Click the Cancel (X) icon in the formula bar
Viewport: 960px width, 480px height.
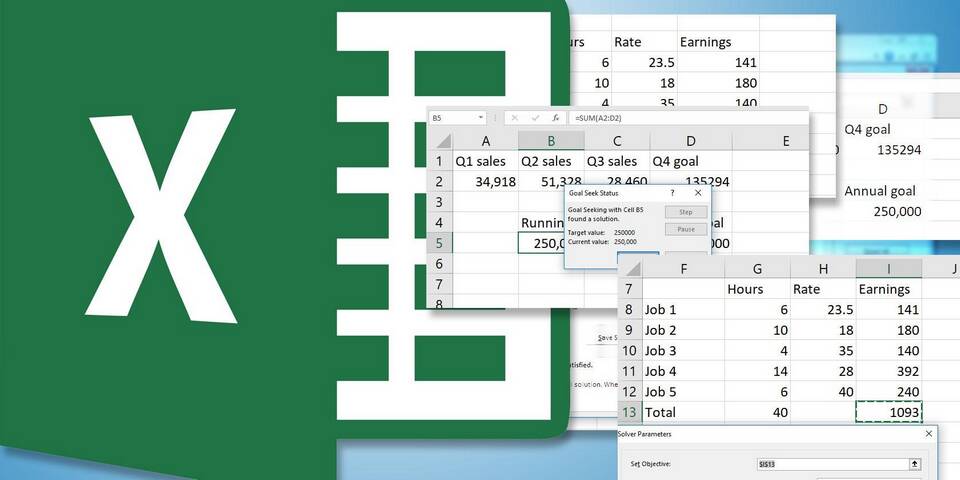tap(514, 118)
